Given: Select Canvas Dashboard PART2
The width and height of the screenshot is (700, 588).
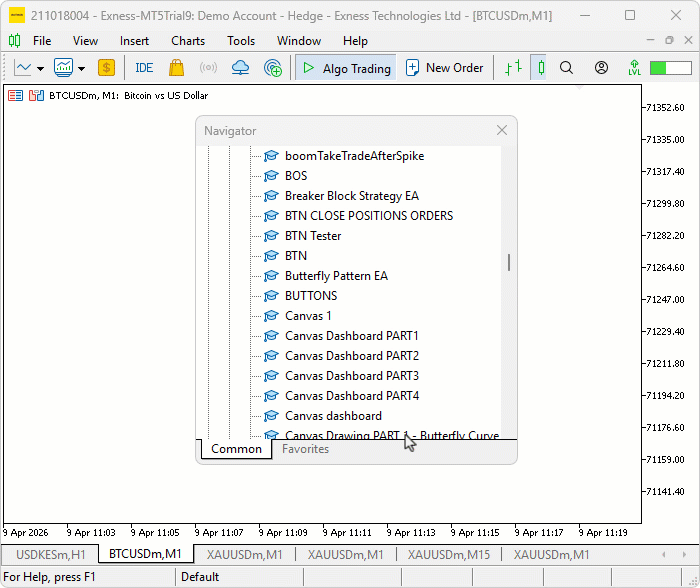Looking at the screenshot, I should [352, 356].
